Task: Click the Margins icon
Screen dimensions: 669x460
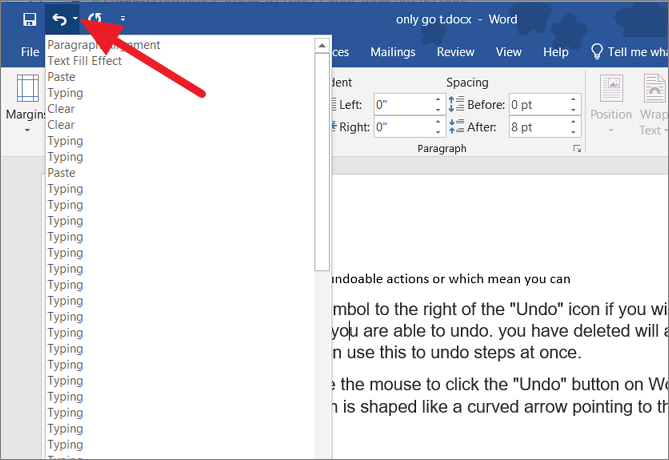Action: click(x=28, y=88)
